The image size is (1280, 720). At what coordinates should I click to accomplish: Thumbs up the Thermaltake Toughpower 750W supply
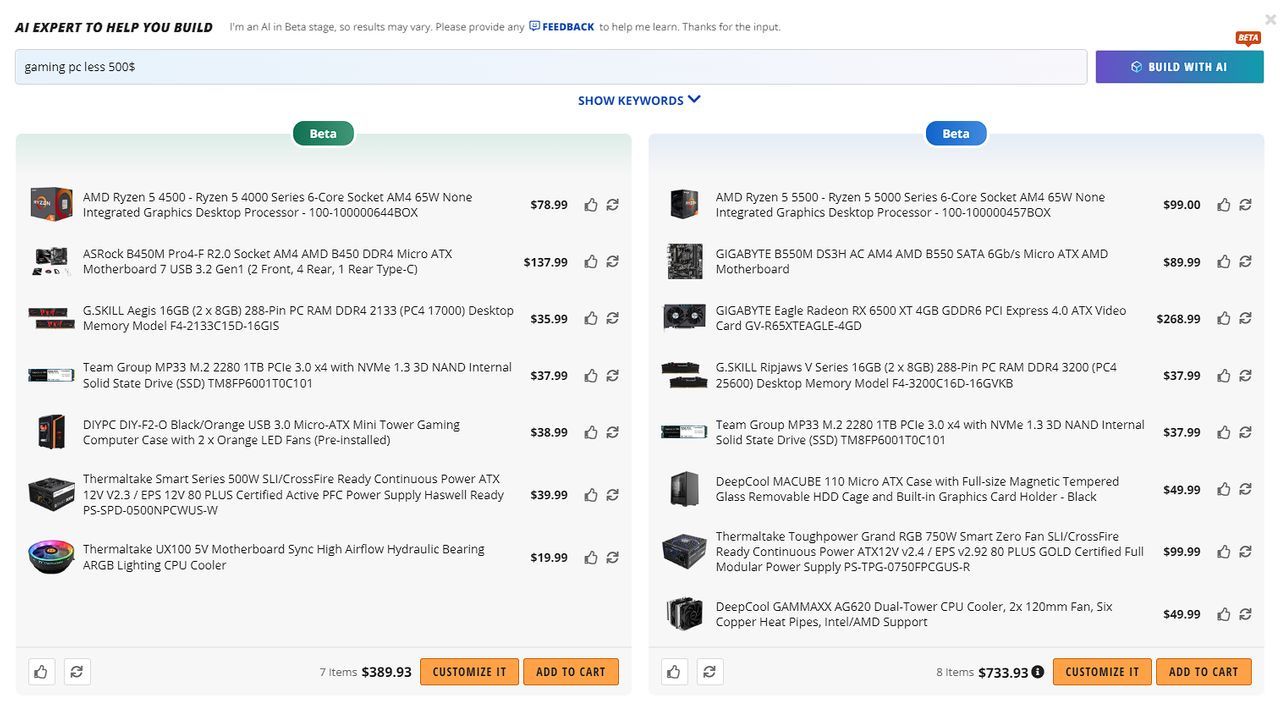click(1224, 552)
